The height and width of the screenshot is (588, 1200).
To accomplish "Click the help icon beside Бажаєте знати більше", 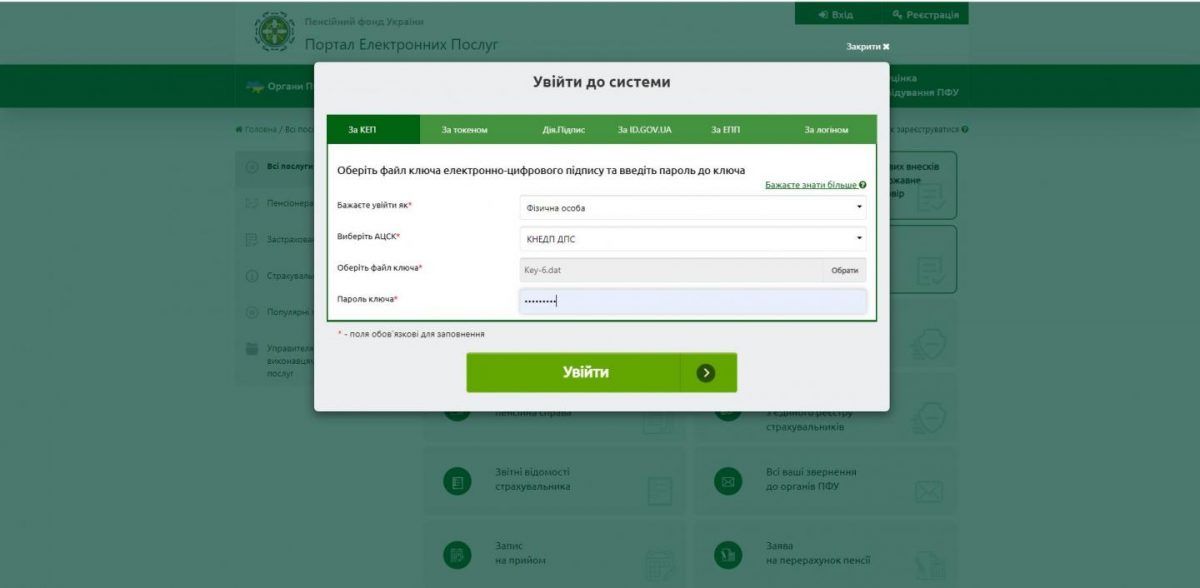I will pyautogui.click(x=862, y=185).
